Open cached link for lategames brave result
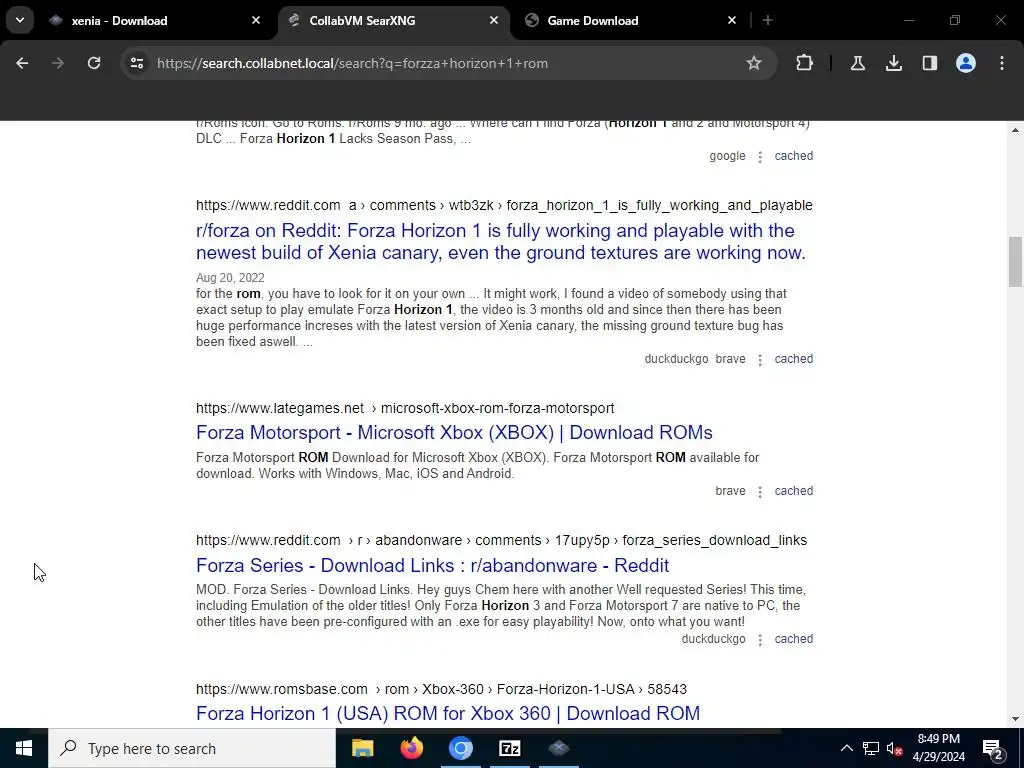Viewport: 1024px width, 768px height. point(793,491)
